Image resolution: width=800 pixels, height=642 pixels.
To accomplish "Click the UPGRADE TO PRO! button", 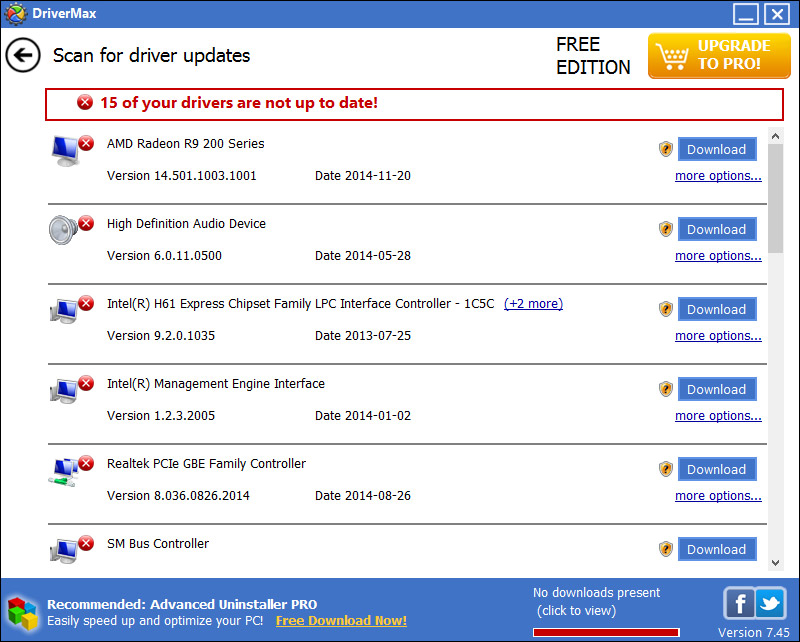I will point(718,55).
